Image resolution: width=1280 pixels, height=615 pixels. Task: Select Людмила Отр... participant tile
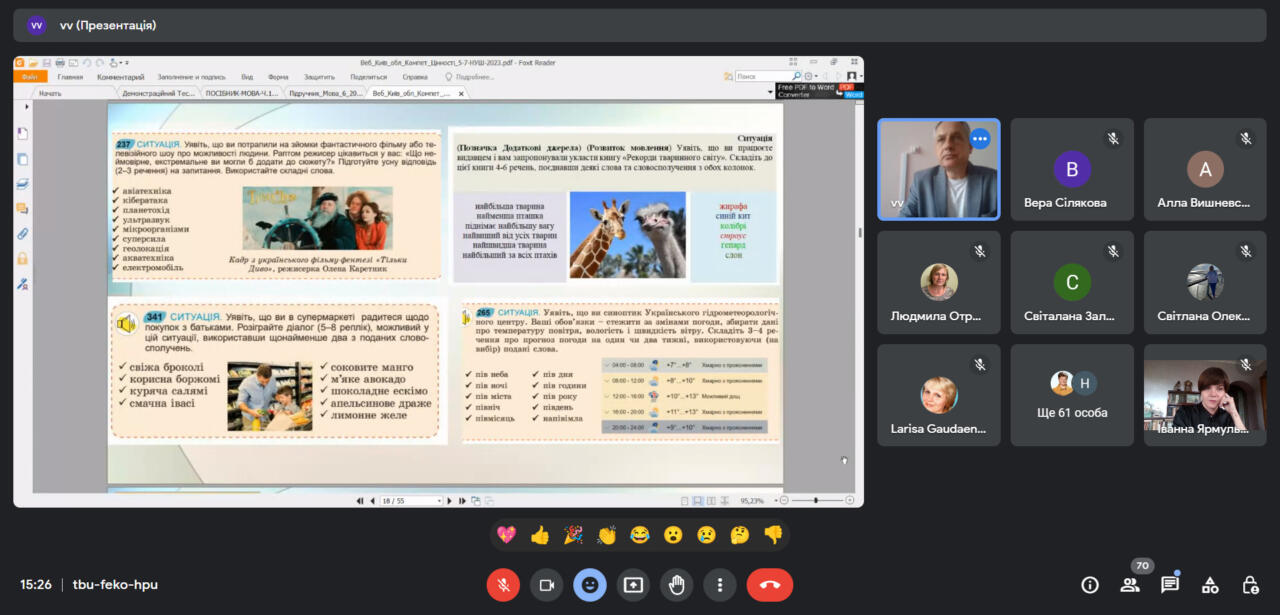pyautogui.click(x=939, y=283)
